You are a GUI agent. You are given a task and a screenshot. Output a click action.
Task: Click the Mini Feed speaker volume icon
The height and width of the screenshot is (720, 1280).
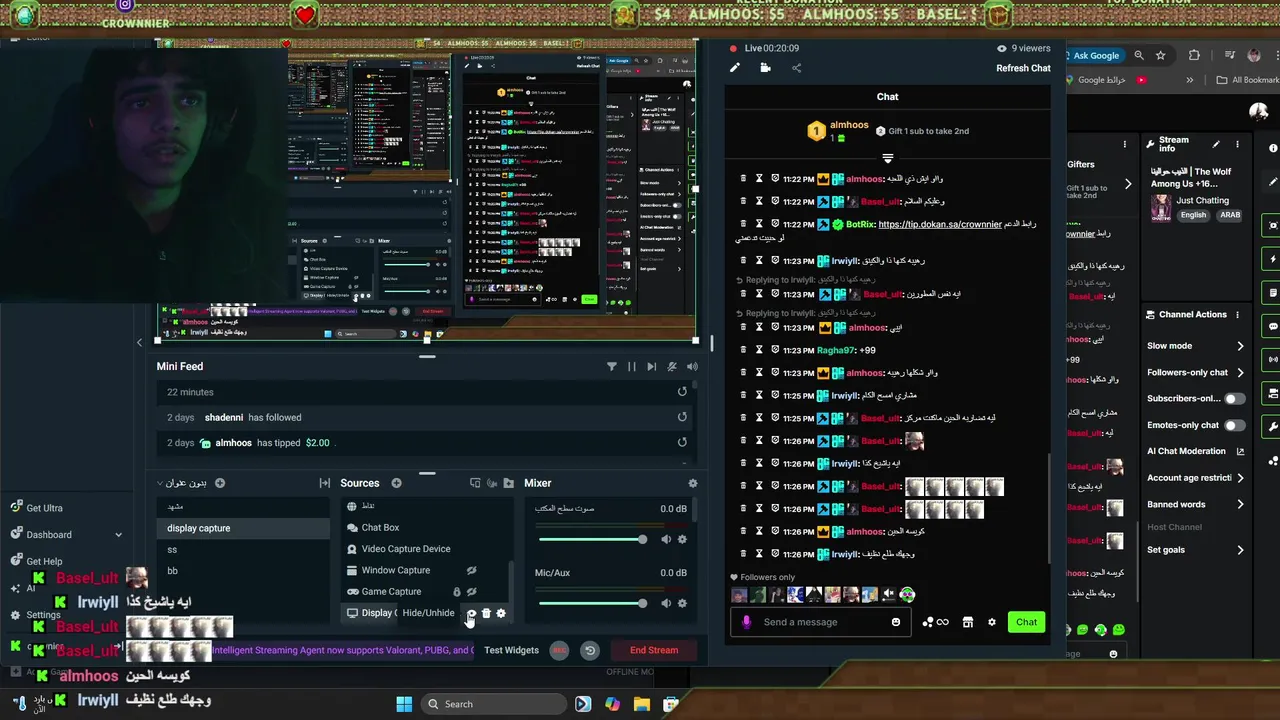pyautogui.click(x=692, y=367)
